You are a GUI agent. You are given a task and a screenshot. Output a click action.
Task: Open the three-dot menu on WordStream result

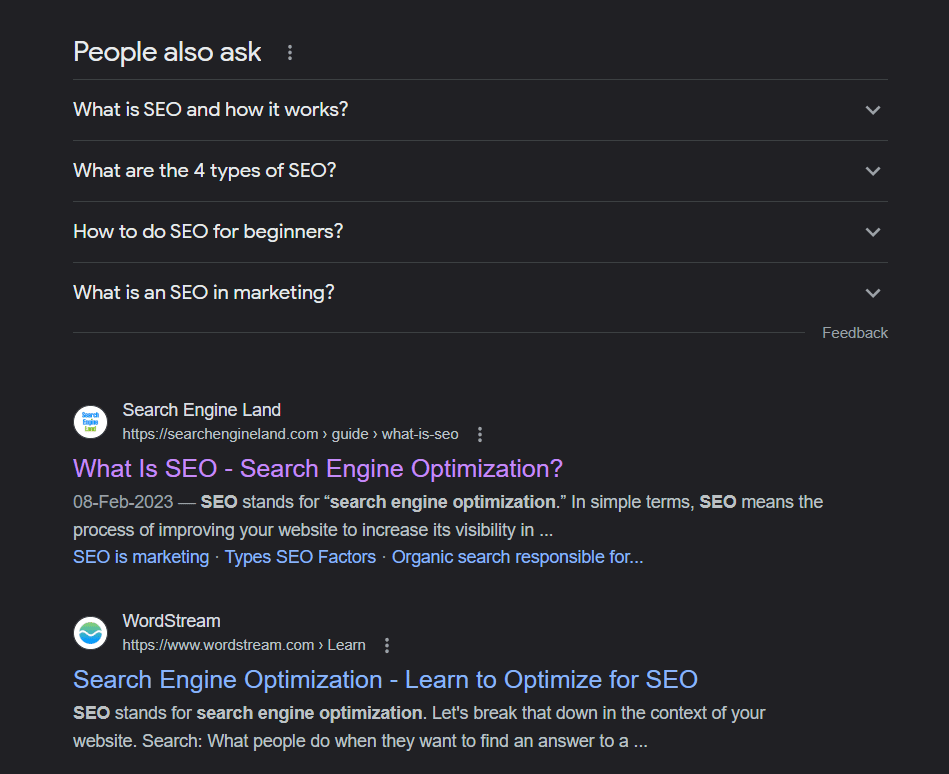[x=387, y=645]
